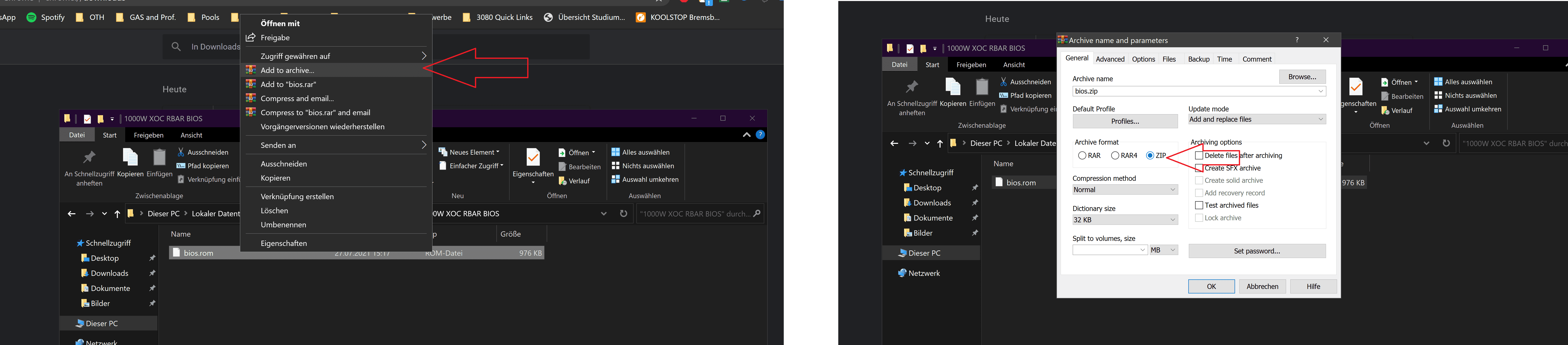Click the help question mark in the left ribbon
Image resolution: width=1568 pixels, height=345 pixels.
[x=760, y=135]
